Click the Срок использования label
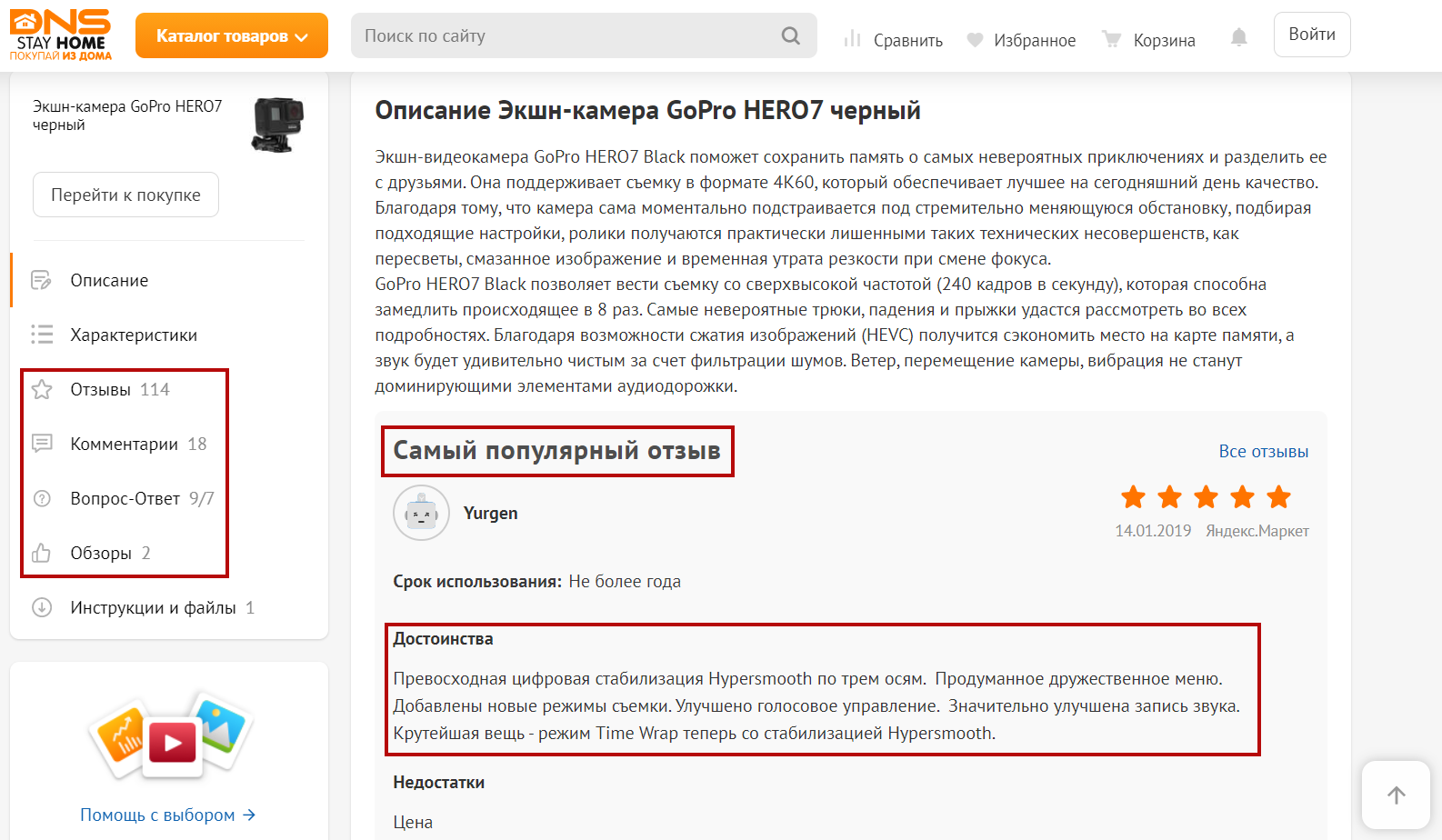This screenshot has width=1442, height=840. [x=477, y=582]
